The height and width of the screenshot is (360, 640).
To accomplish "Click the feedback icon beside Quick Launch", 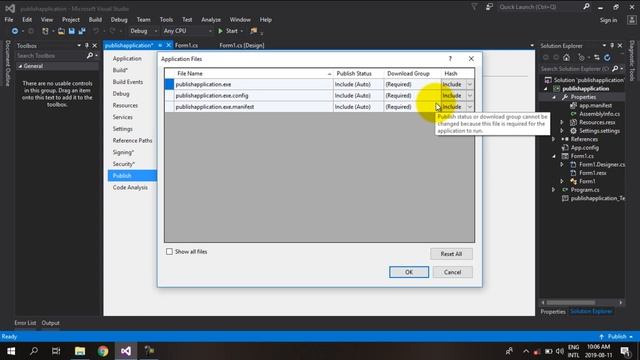I will (489, 7).
